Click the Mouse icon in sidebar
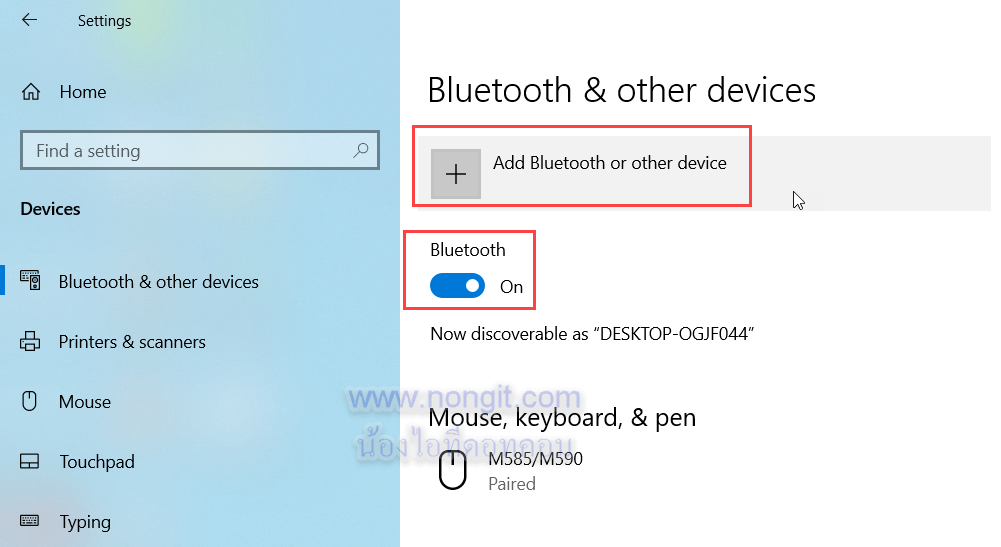Screen dimensions: 1001x547 (x=29, y=401)
